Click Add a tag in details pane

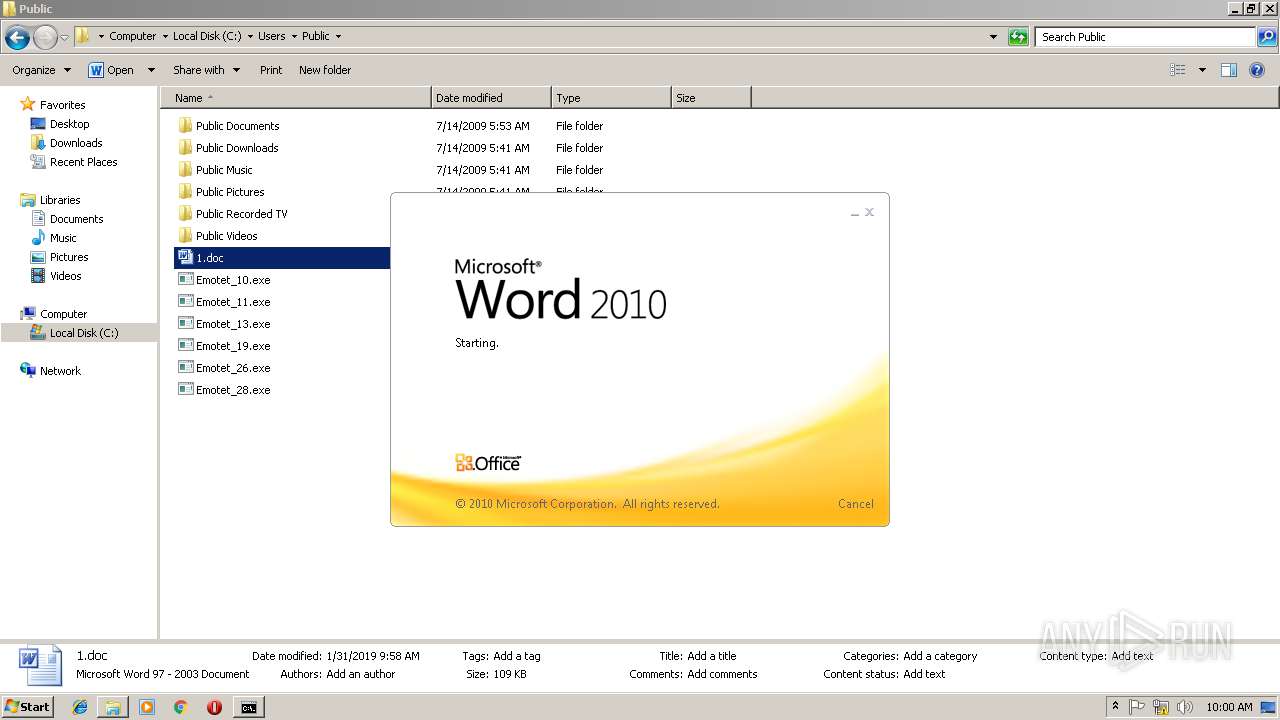(x=516, y=656)
